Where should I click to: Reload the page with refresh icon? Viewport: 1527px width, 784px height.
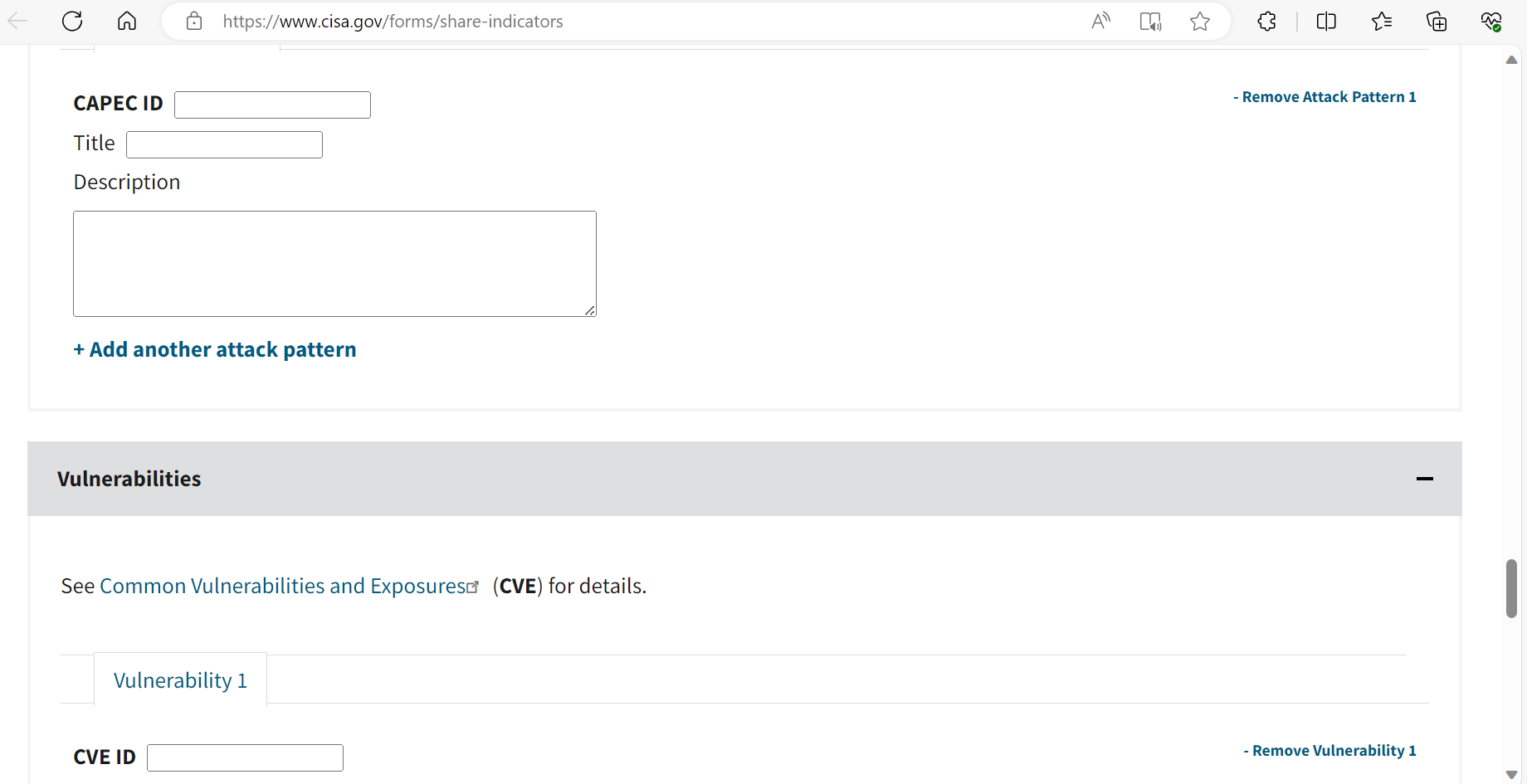[x=72, y=22]
